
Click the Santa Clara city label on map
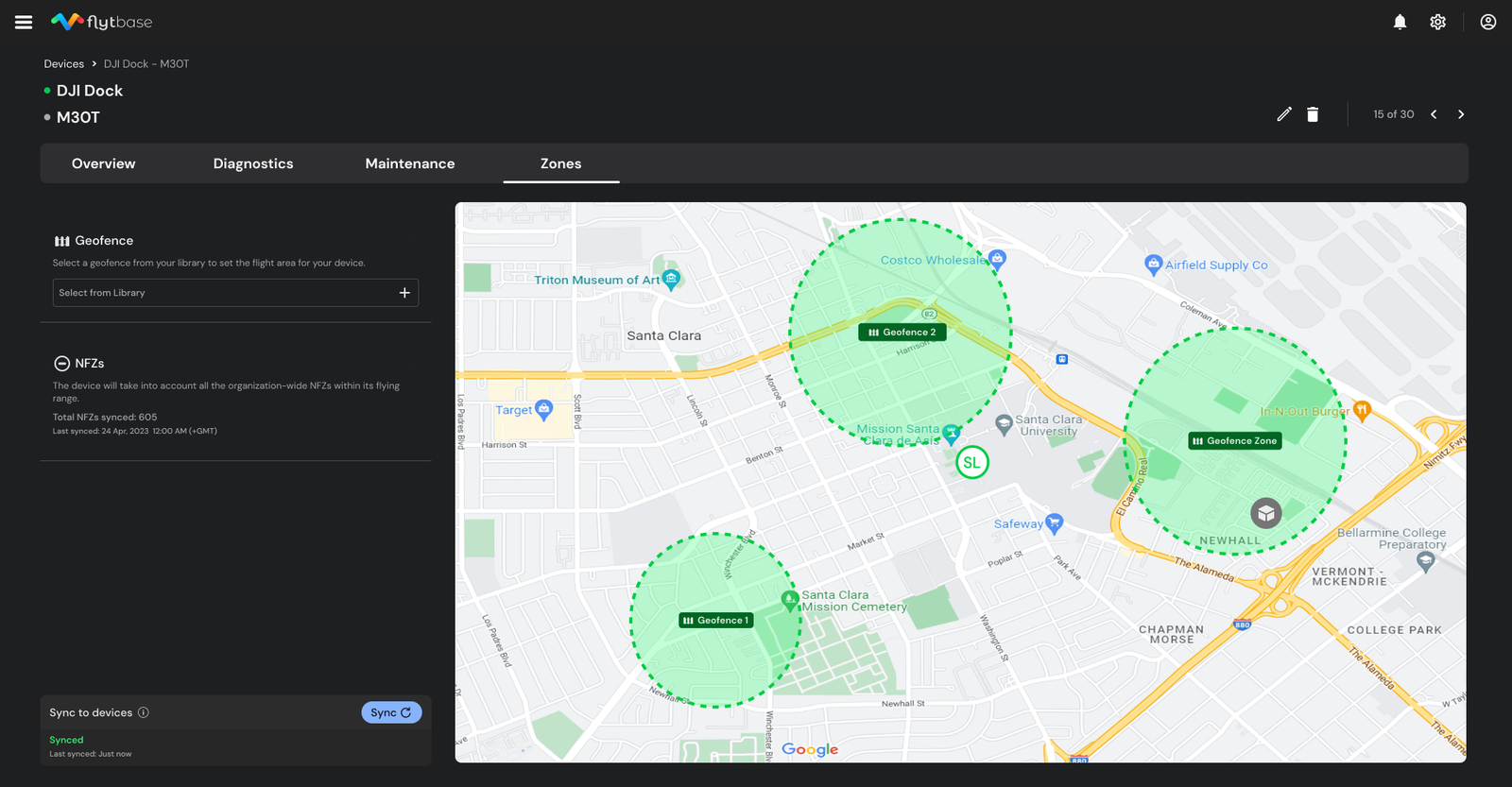664,335
